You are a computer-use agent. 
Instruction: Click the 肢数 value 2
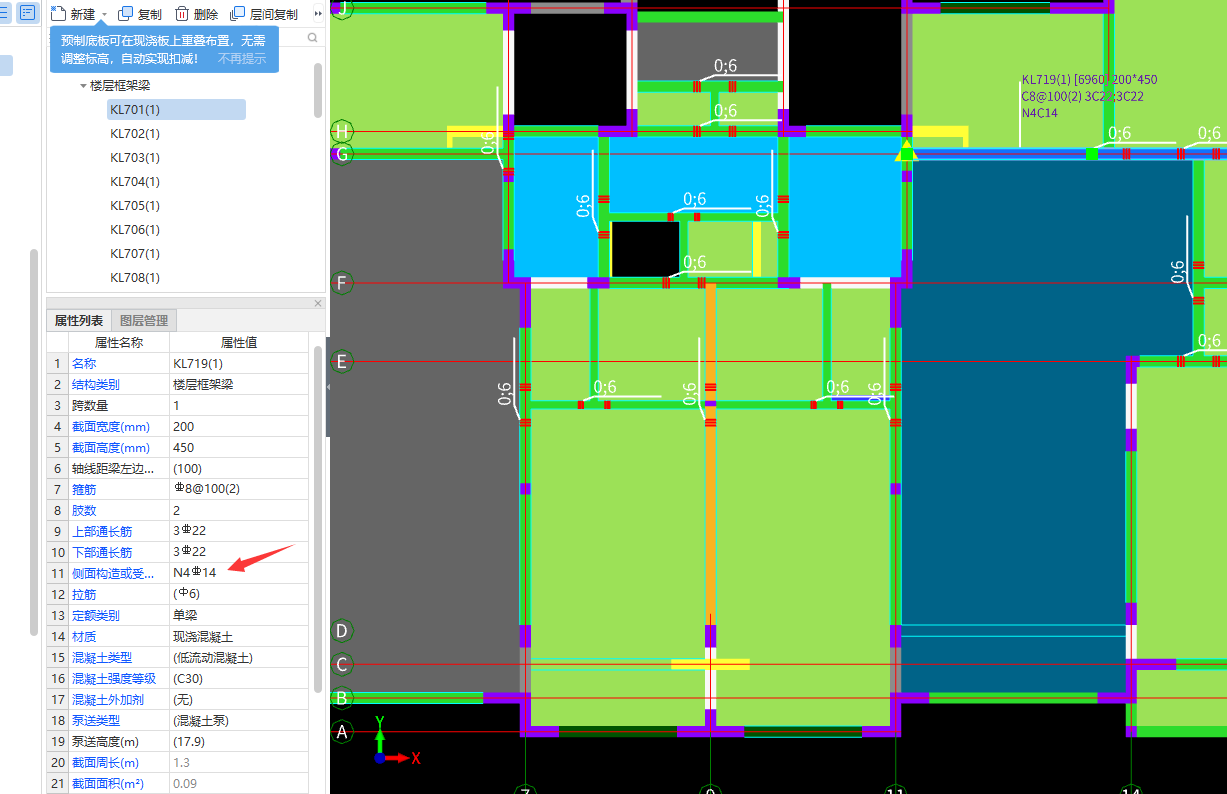tap(239, 510)
